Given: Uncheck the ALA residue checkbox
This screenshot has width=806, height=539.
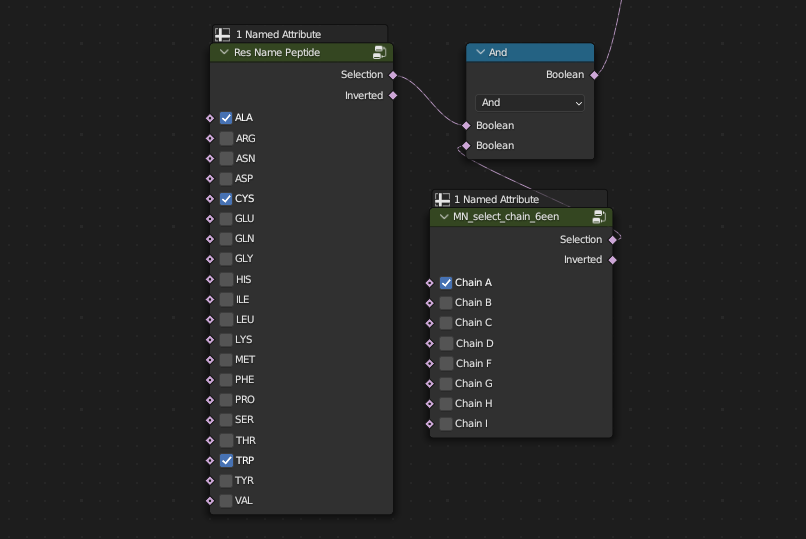Looking at the screenshot, I should tap(226, 118).
